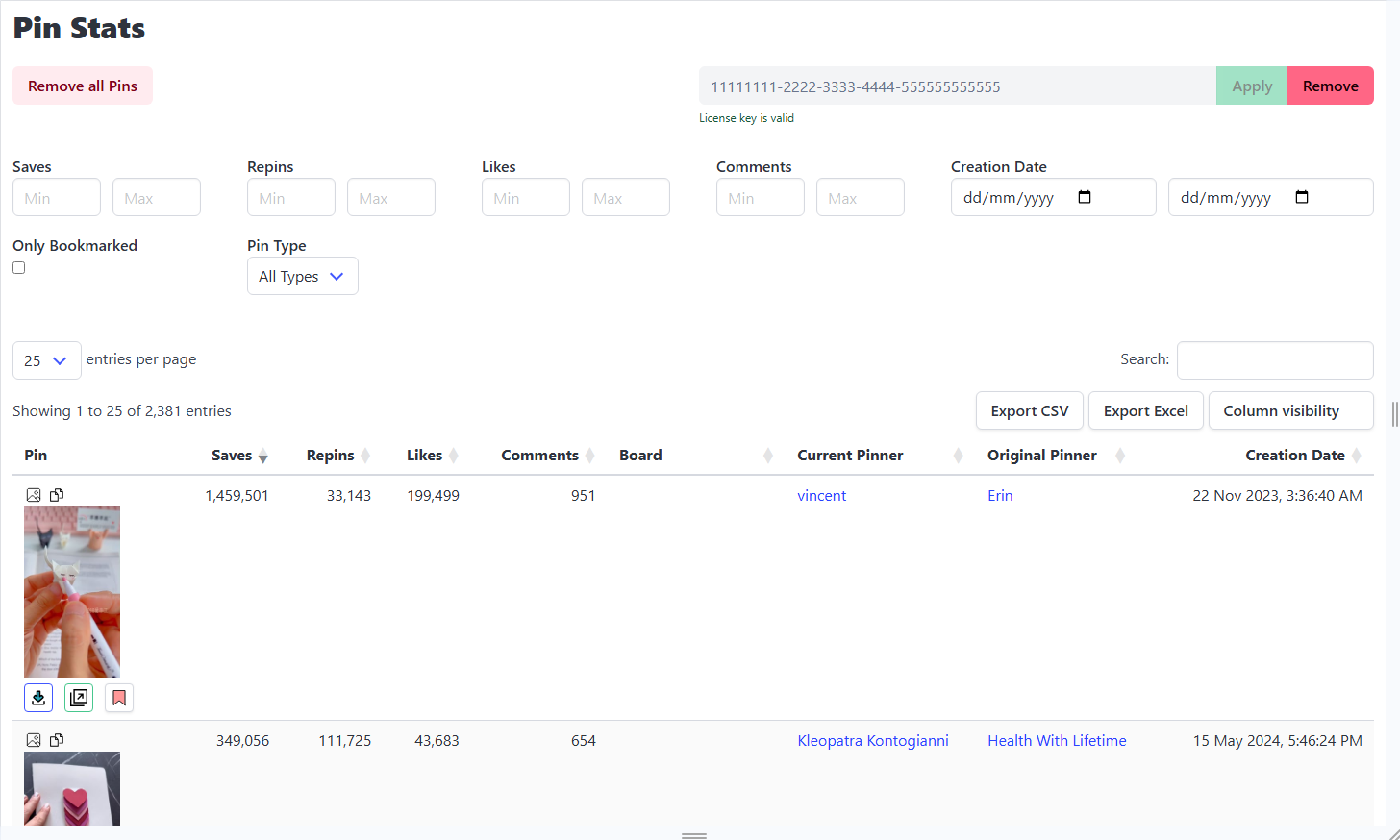Click 'Showing 1 to 25 of 2,381 entries' text
Image resolution: width=1400 pixels, height=840 pixels.
(122, 411)
